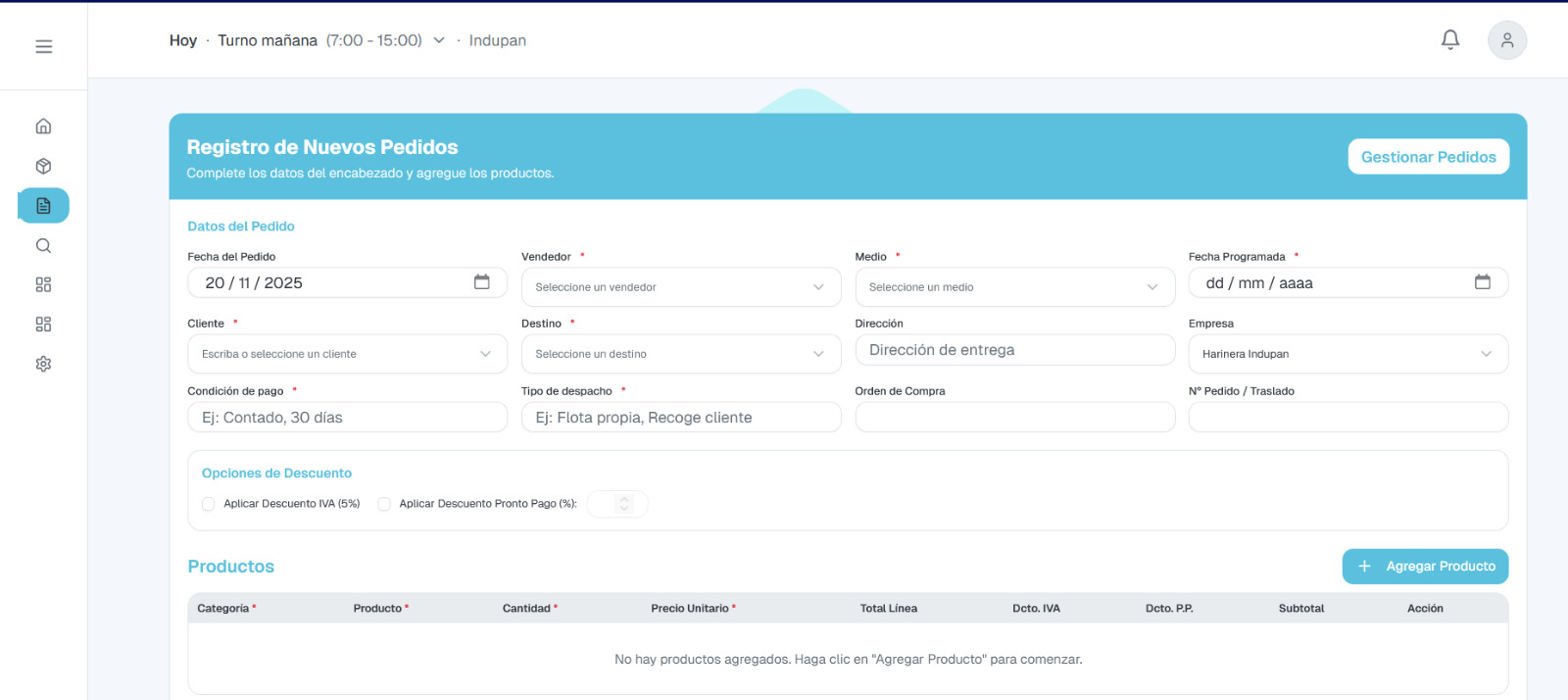Image resolution: width=1568 pixels, height=700 pixels.
Task: Open the package box icon in the sidebar
Action: pos(43,166)
